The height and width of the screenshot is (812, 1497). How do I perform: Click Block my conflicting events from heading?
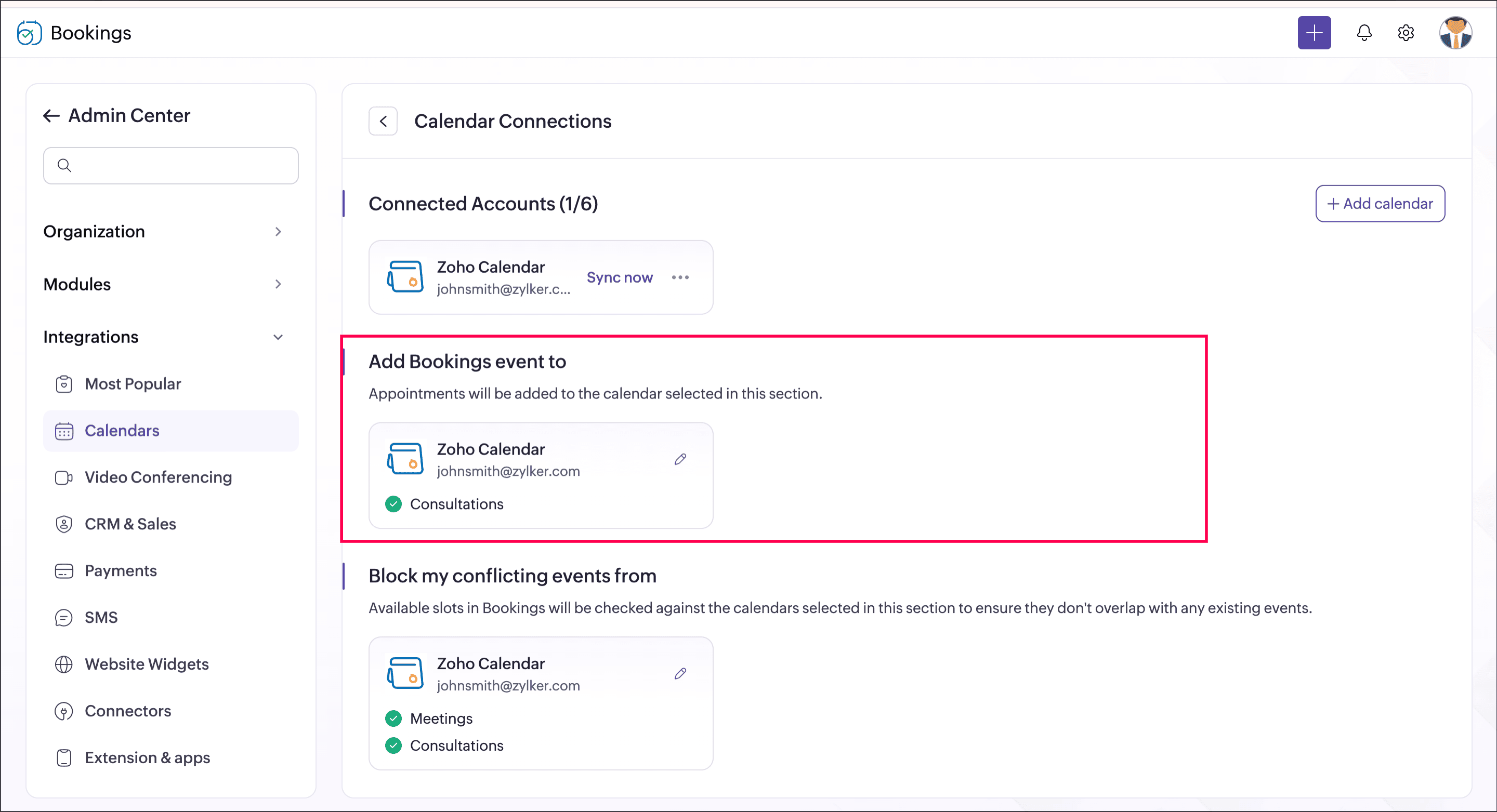point(513,576)
